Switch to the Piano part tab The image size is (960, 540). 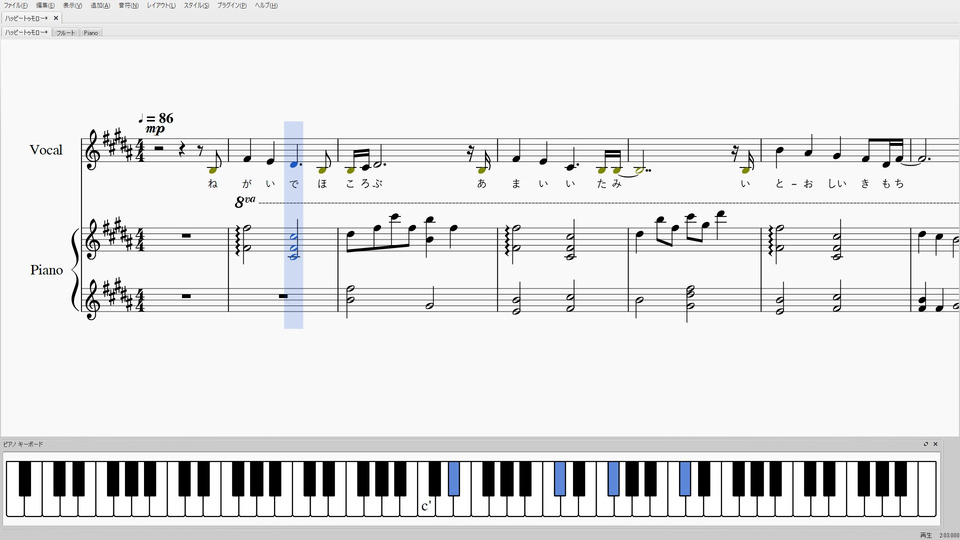click(x=91, y=33)
